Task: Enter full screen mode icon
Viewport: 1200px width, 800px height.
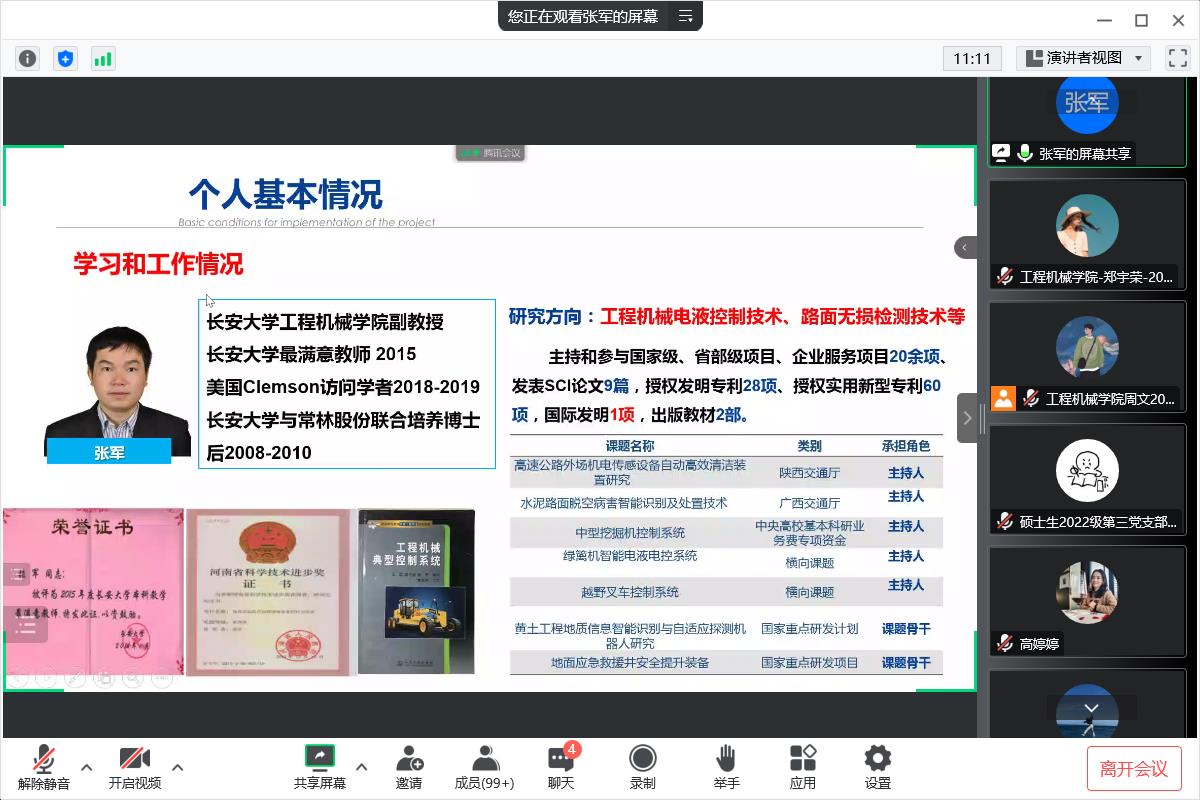Action: 1177,58
